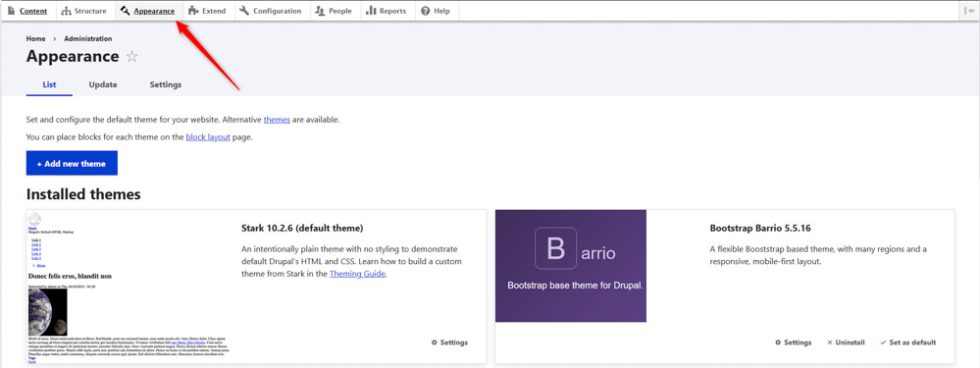Open the 'block layout' page link

click(208, 137)
